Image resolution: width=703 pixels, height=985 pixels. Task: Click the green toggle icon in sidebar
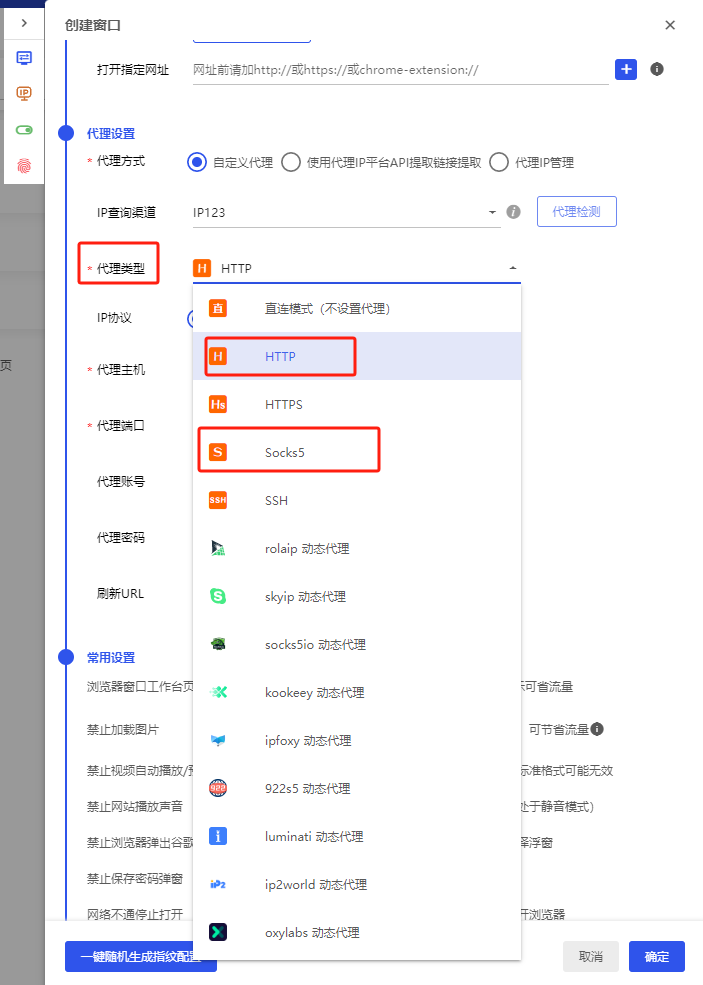(24, 130)
